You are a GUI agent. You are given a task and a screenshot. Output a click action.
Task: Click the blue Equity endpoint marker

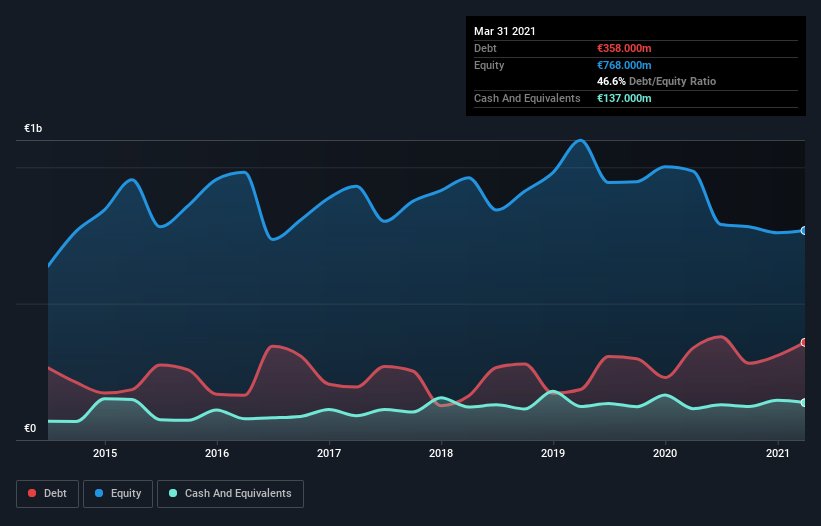[804, 231]
